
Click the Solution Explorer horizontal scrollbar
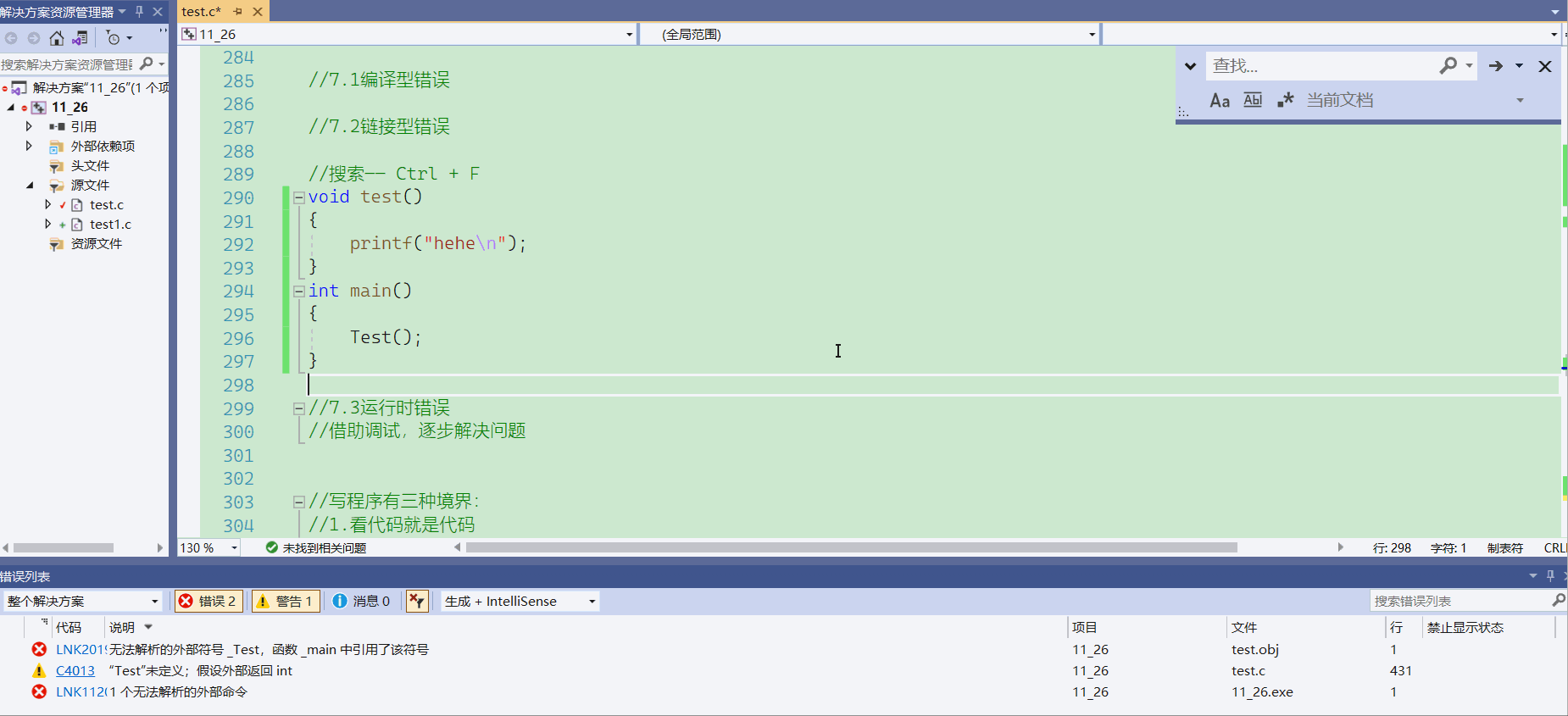(64, 547)
